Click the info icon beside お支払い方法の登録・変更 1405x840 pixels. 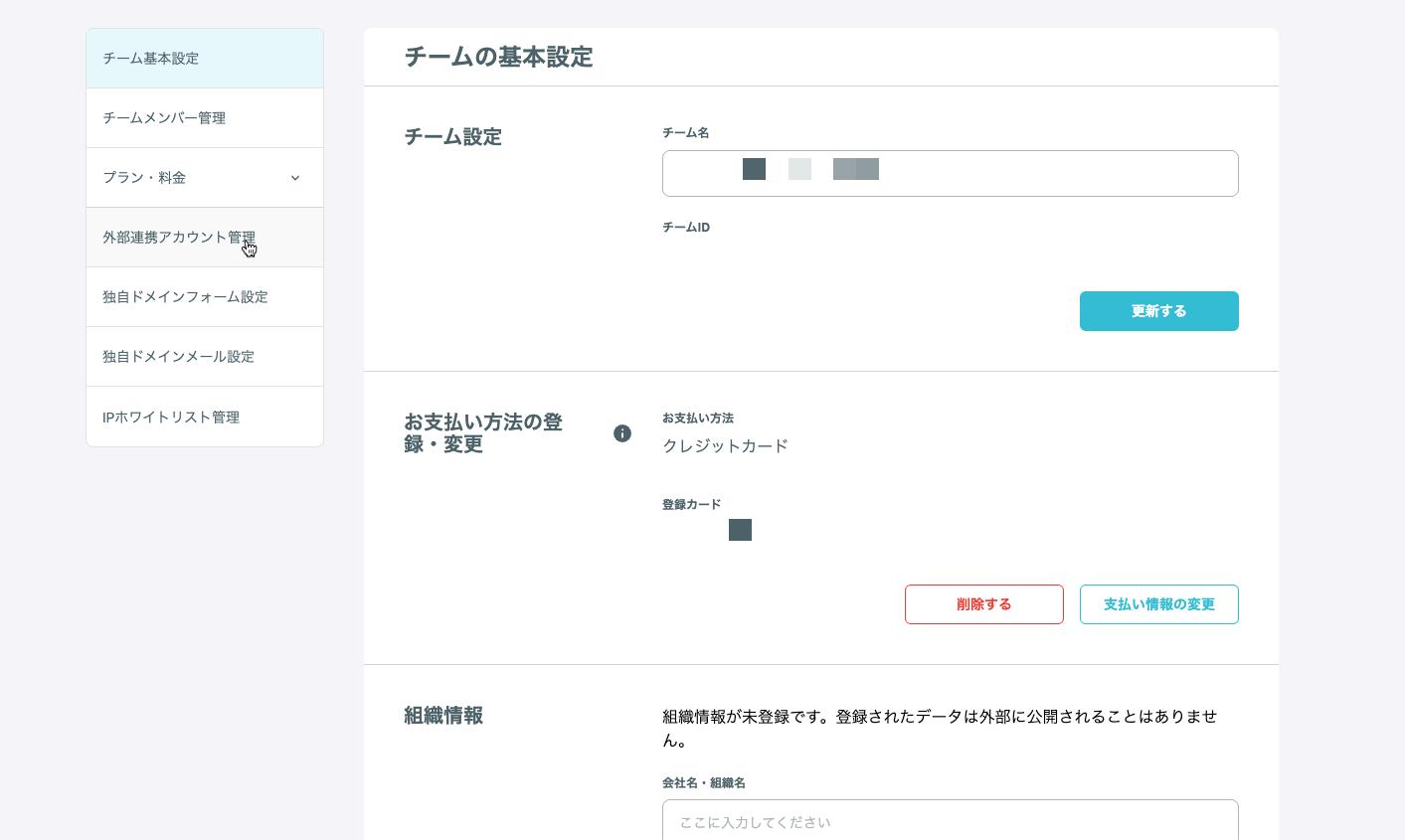[622, 433]
